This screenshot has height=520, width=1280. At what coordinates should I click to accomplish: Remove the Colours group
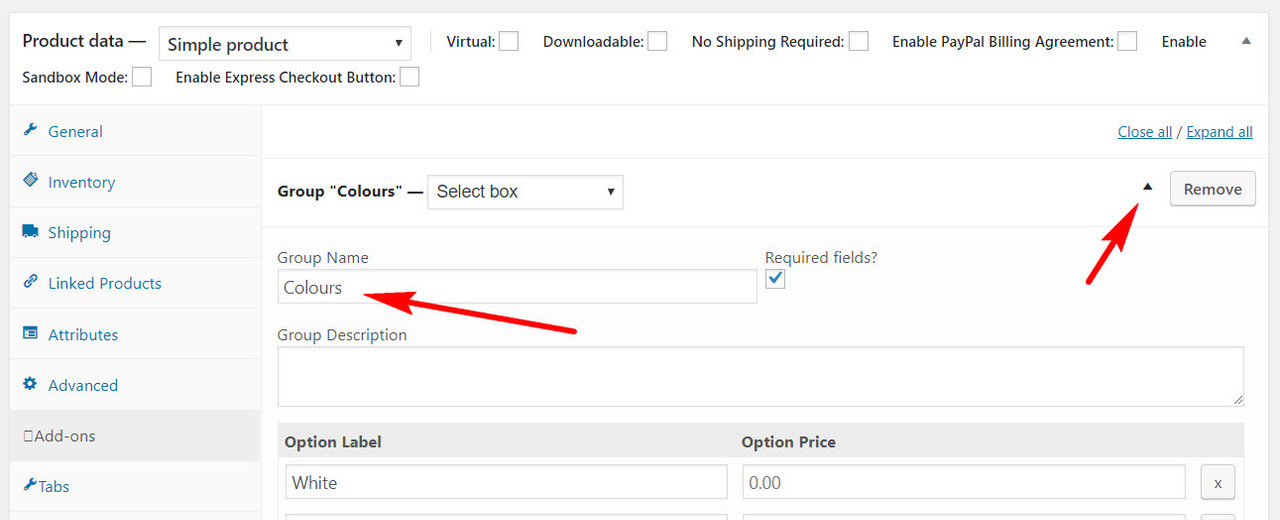click(1212, 189)
